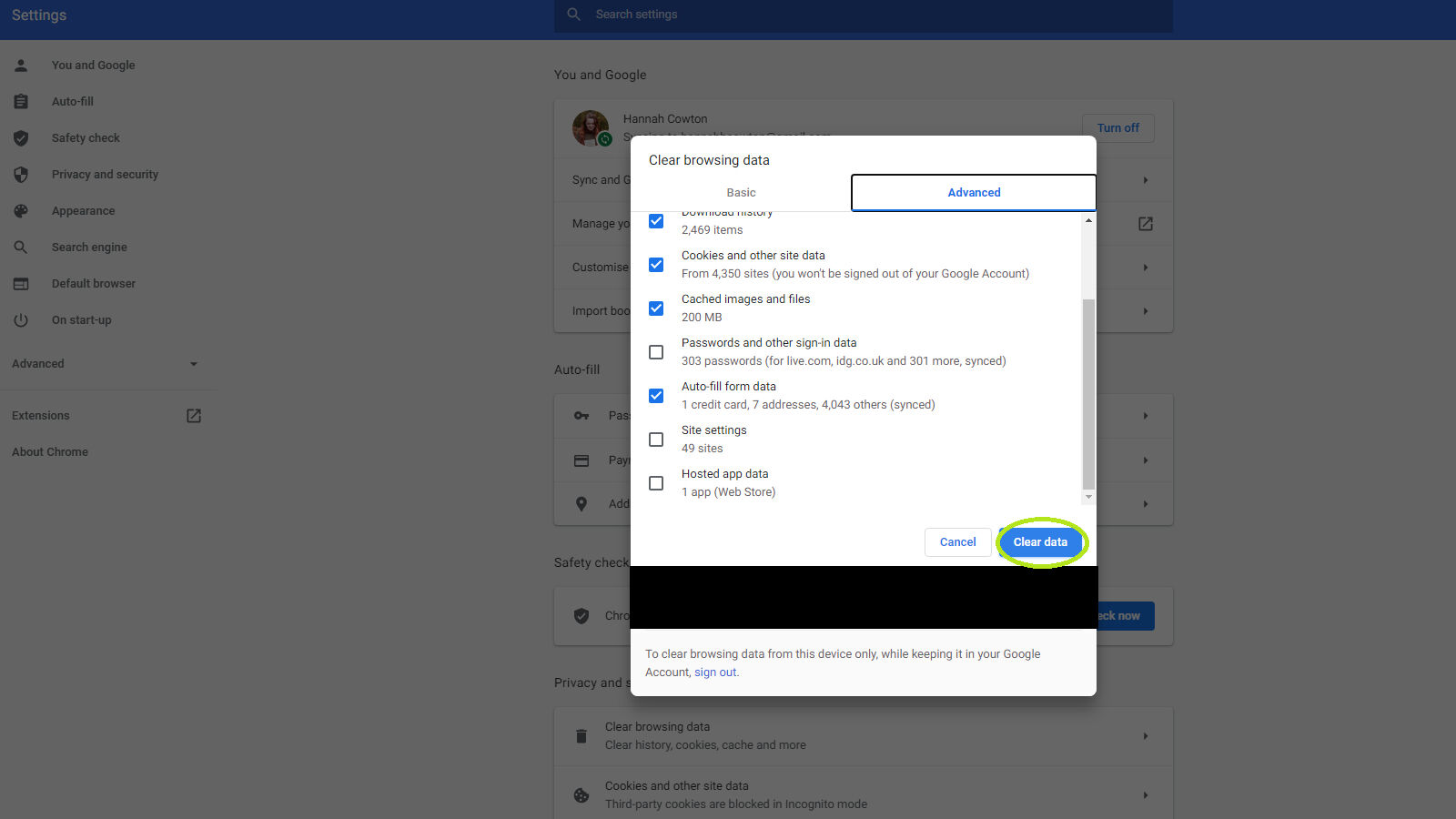This screenshot has height=819, width=1456.
Task: Click the Safety check shield icon in sidebar
Action: 21,138
